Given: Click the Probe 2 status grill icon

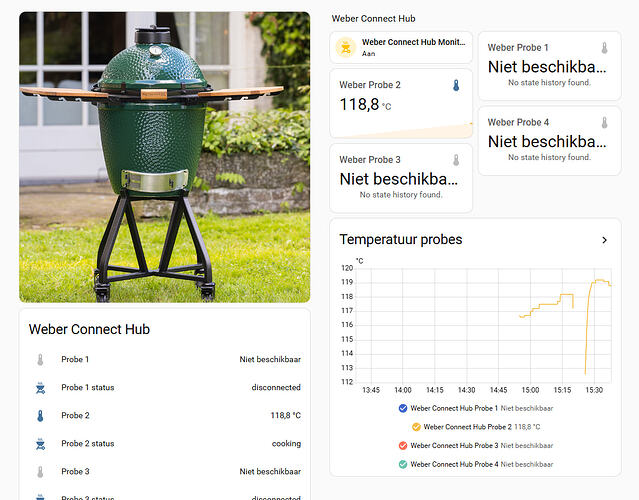Looking at the screenshot, I should tap(40, 444).
